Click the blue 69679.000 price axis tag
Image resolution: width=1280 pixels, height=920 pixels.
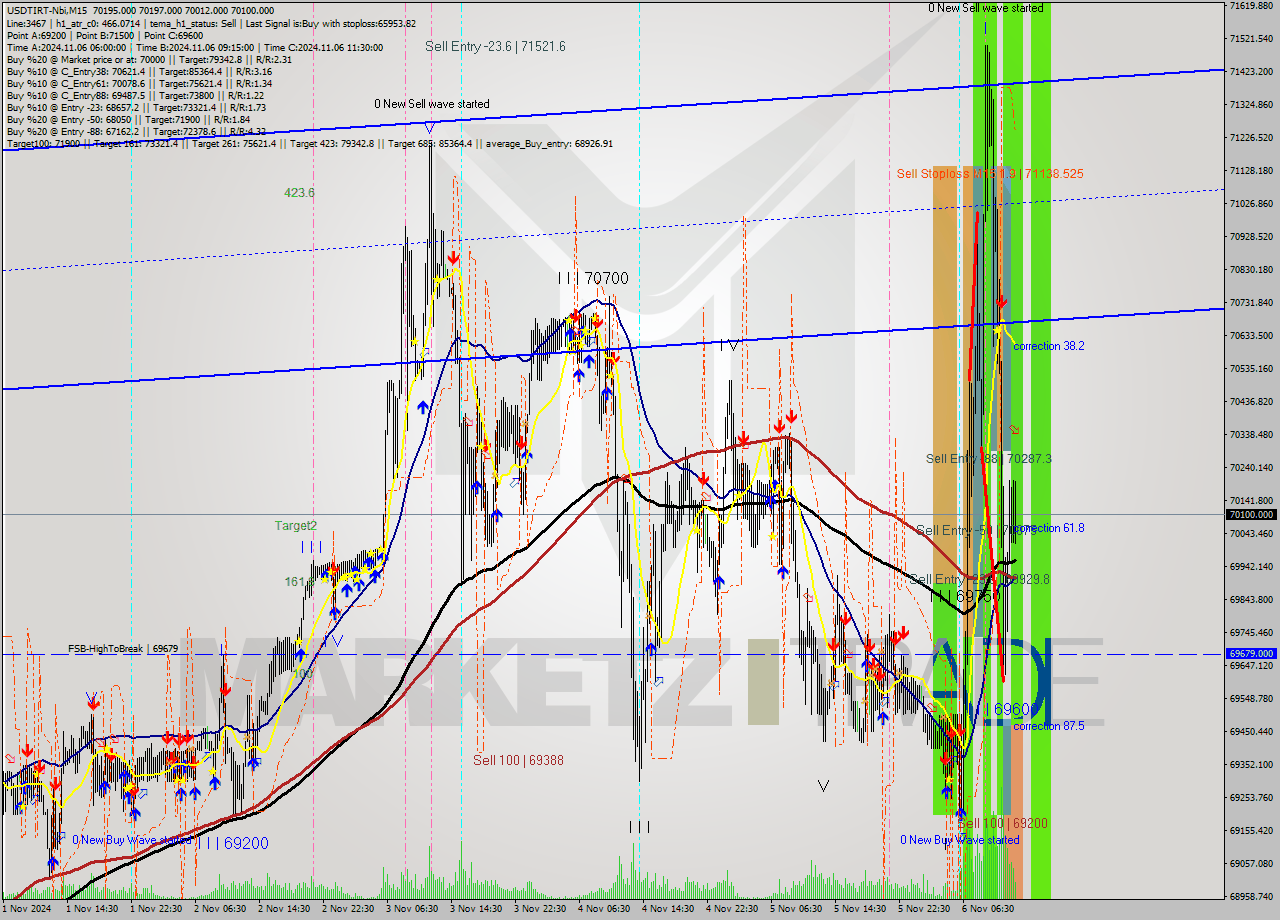(x=1251, y=654)
